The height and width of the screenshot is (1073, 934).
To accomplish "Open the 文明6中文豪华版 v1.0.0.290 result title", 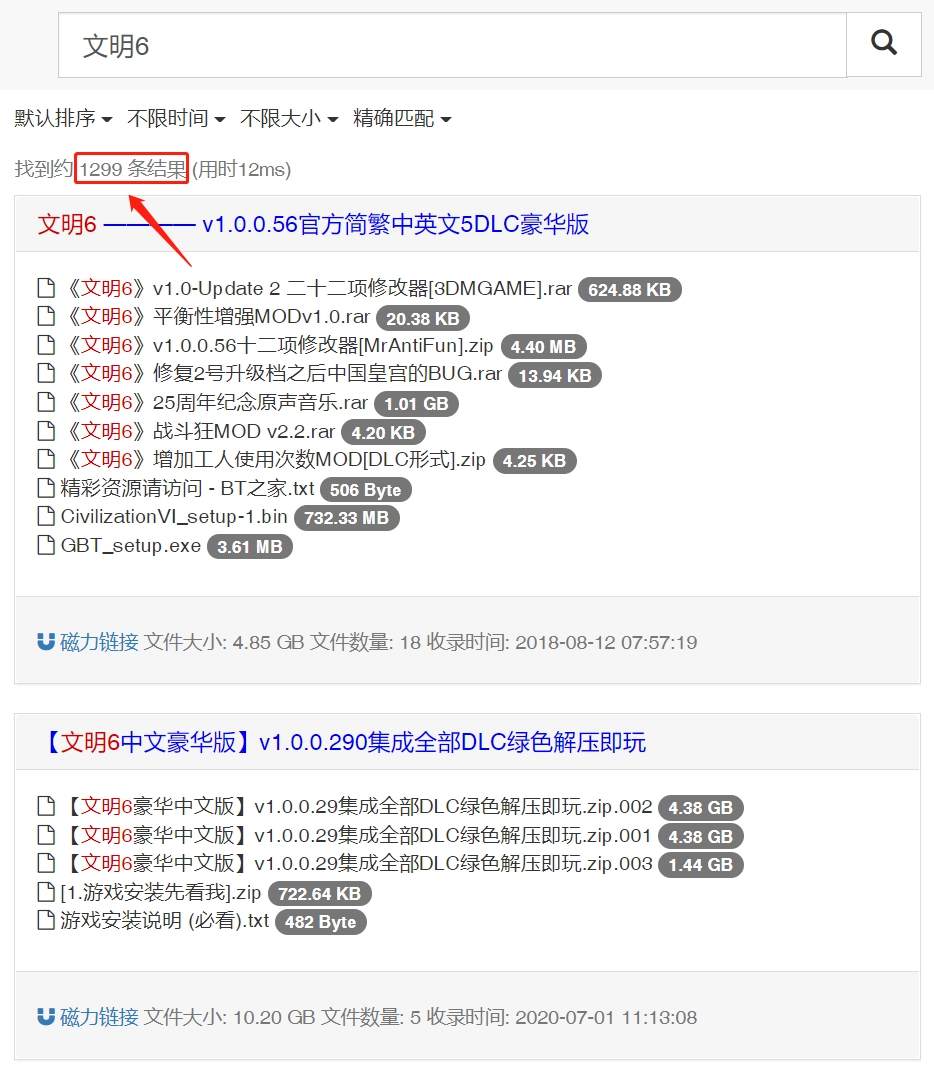I will click(343, 743).
